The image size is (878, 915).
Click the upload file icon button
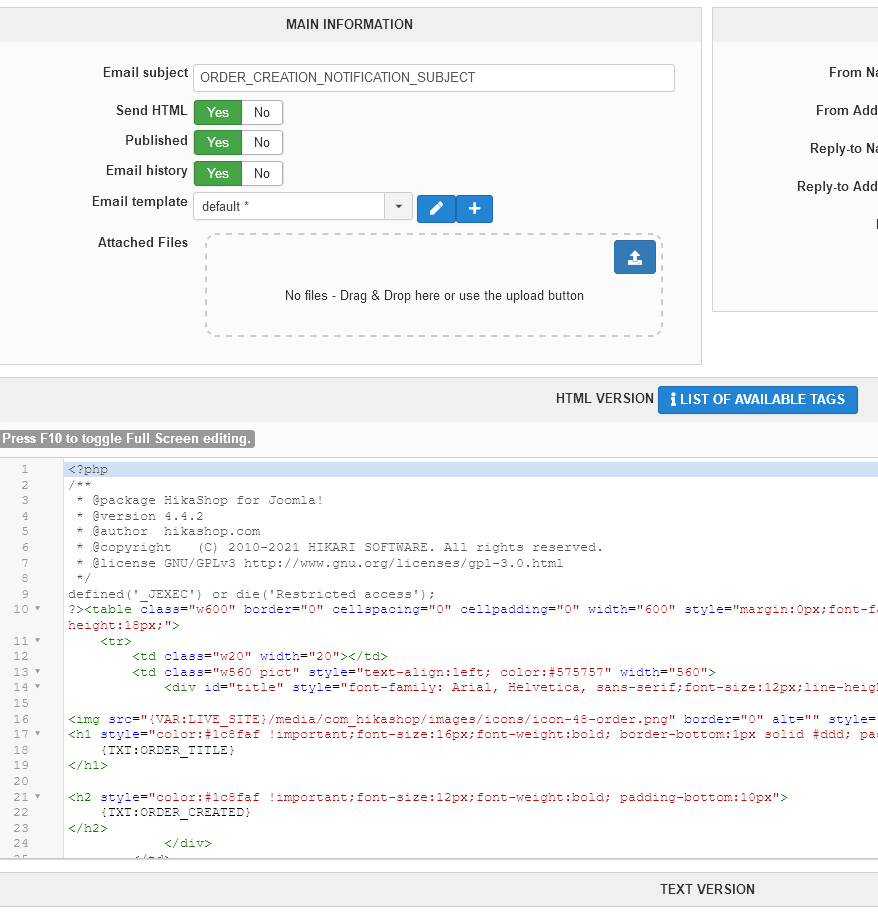(x=634, y=257)
